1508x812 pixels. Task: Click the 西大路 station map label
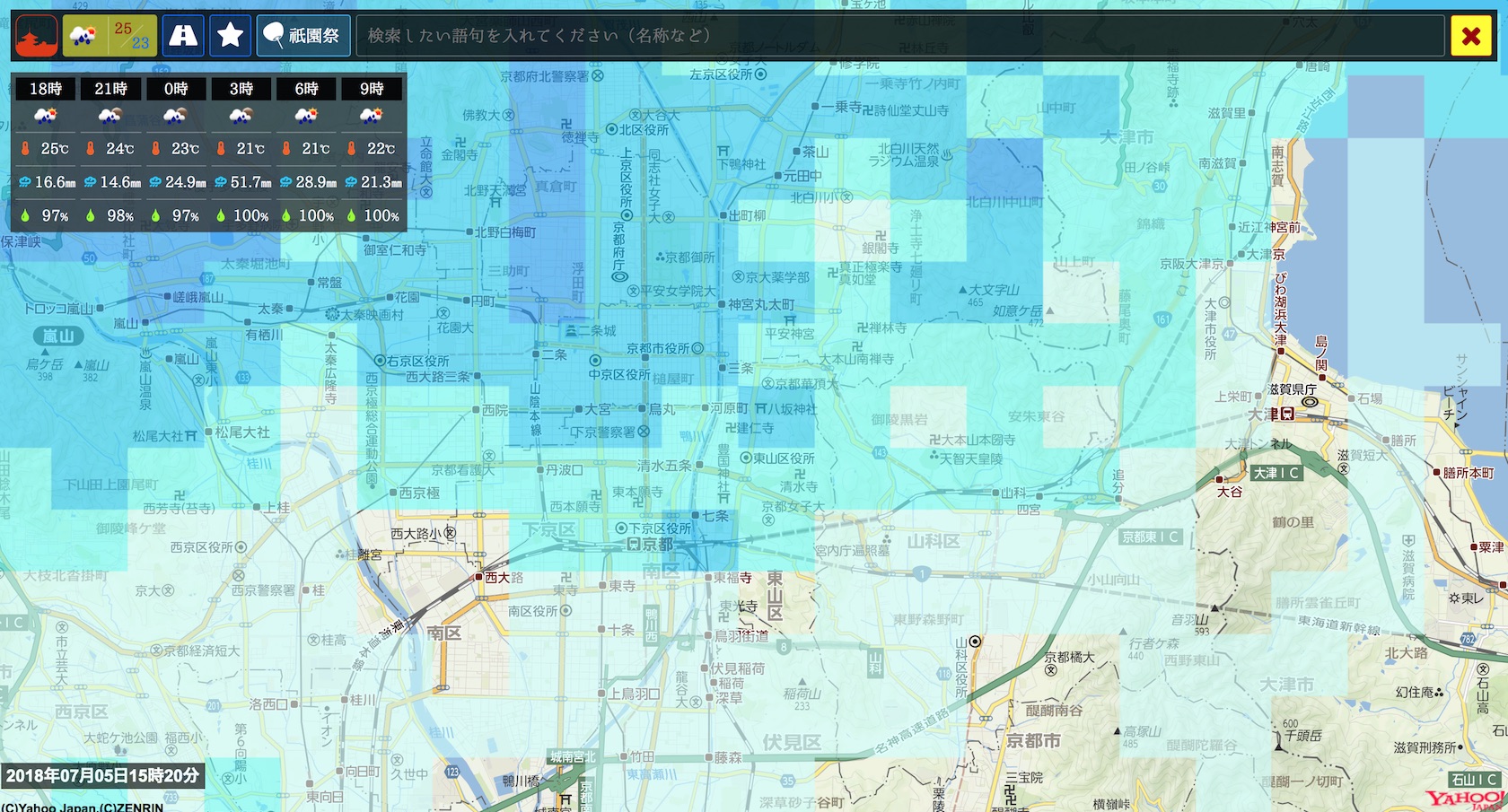504,578
